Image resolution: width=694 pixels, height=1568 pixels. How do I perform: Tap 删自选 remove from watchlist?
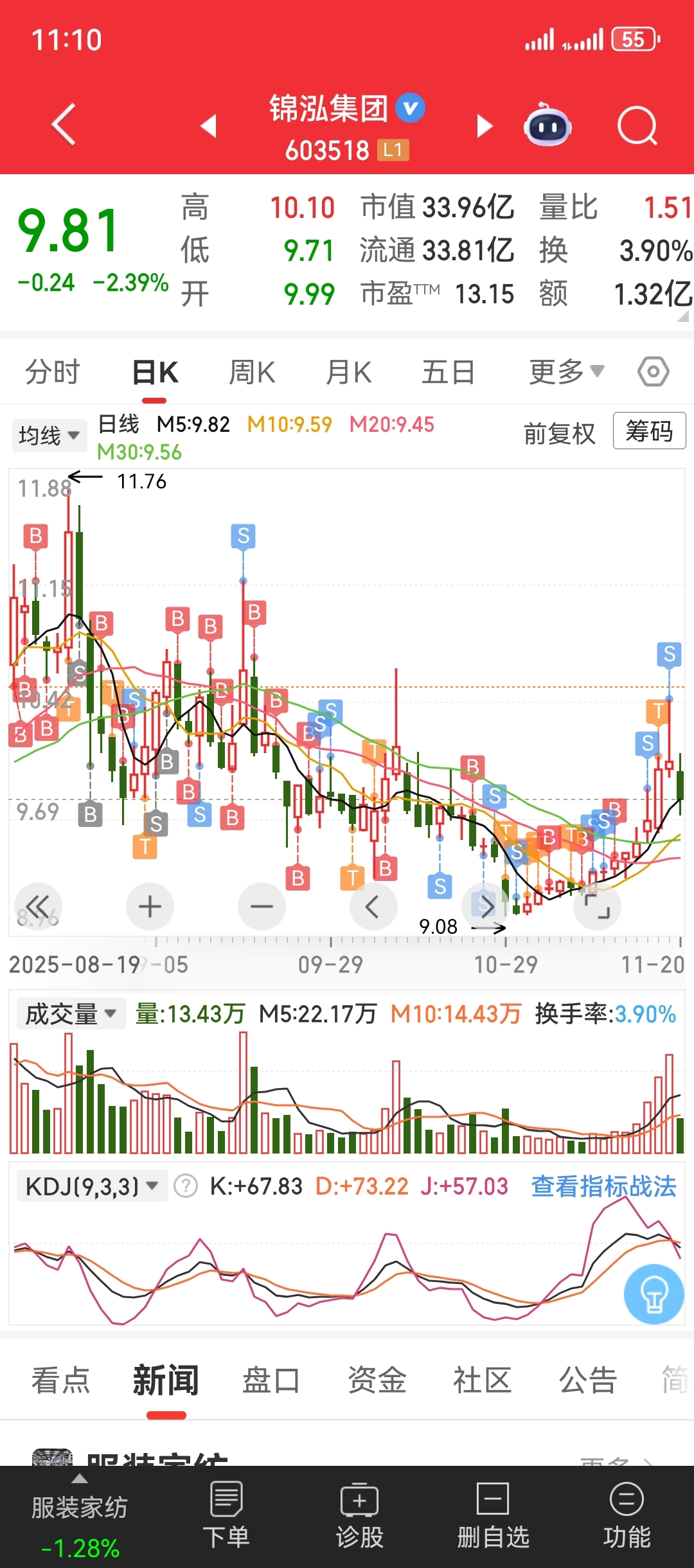[493, 1515]
